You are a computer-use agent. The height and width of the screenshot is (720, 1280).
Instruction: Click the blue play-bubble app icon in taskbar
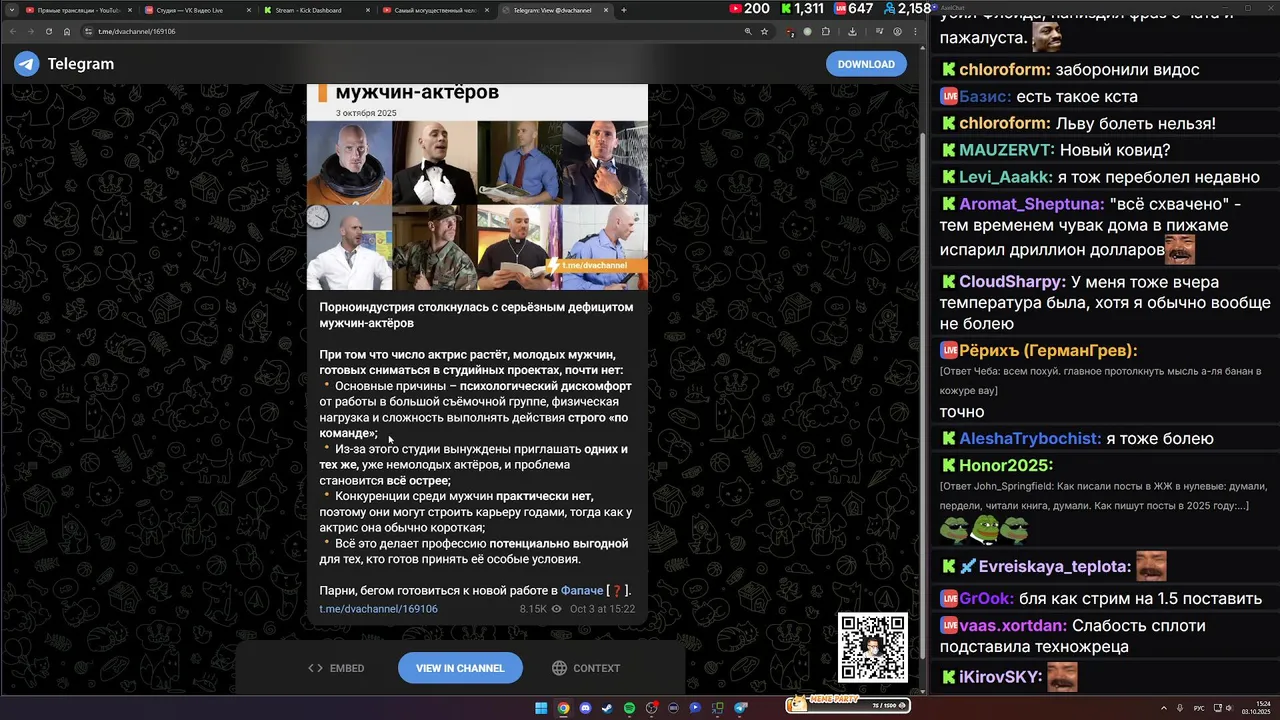pyautogui.click(x=695, y=708)
